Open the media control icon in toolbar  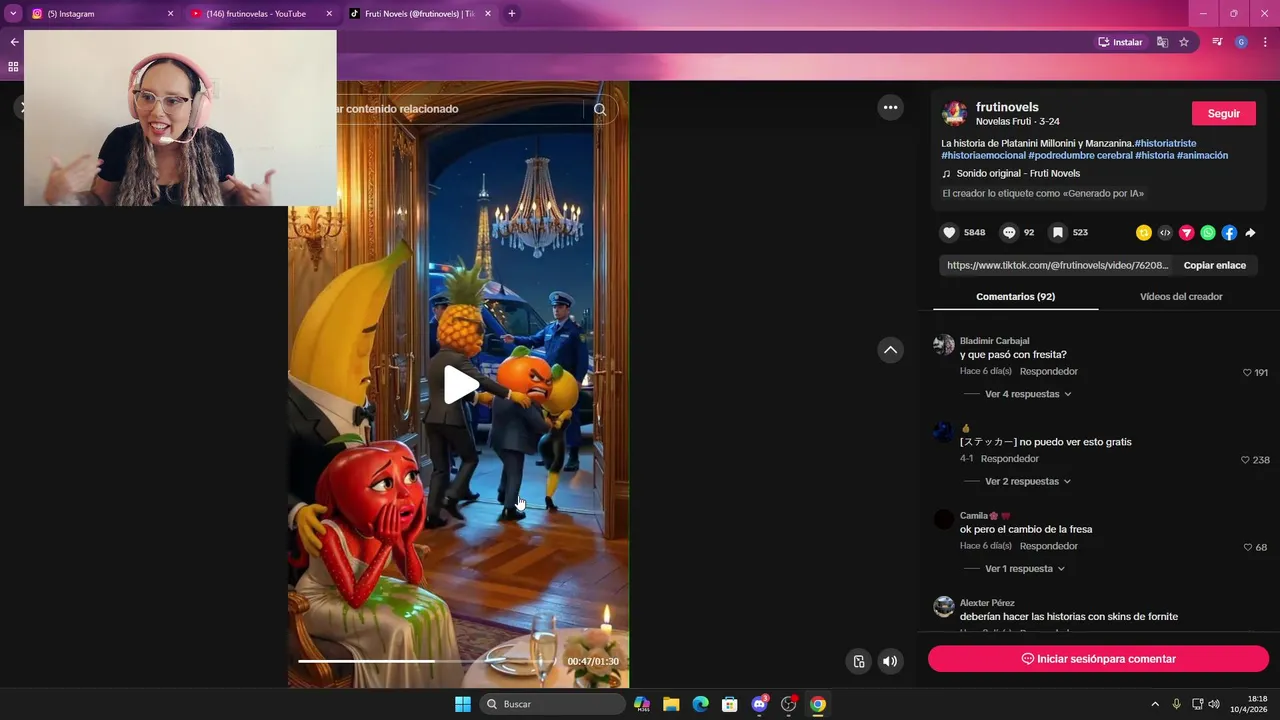(x=1217, y=42)
